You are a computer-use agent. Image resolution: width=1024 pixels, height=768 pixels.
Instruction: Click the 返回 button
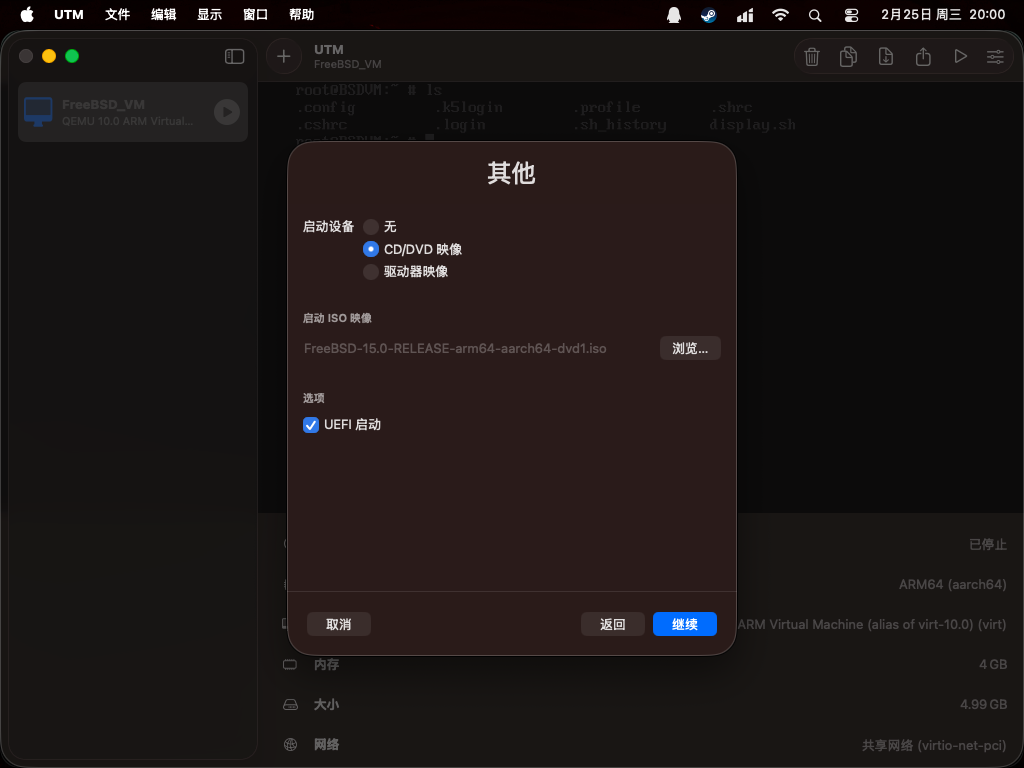click(x=613, y=624)
